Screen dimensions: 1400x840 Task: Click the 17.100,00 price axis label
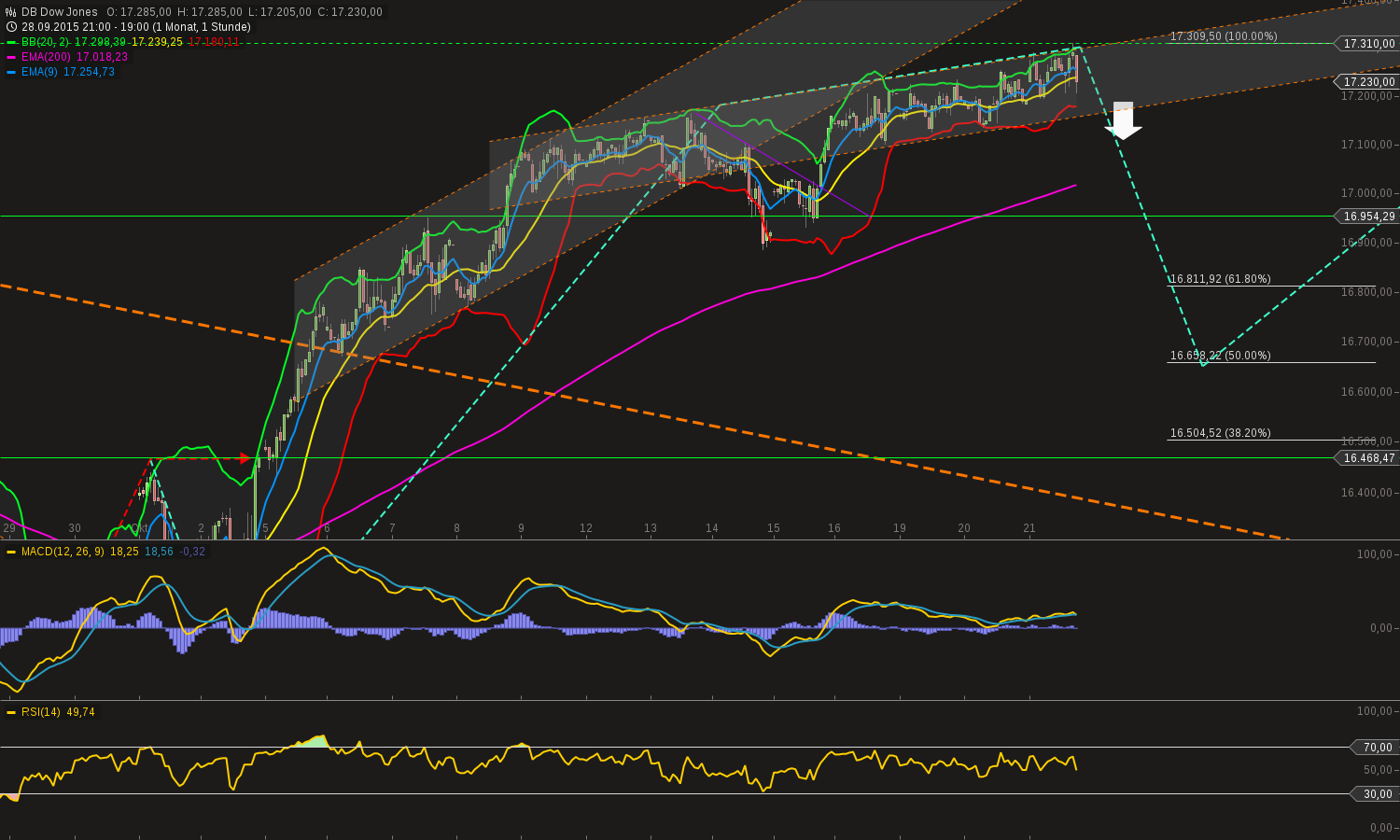point(1368,145)
